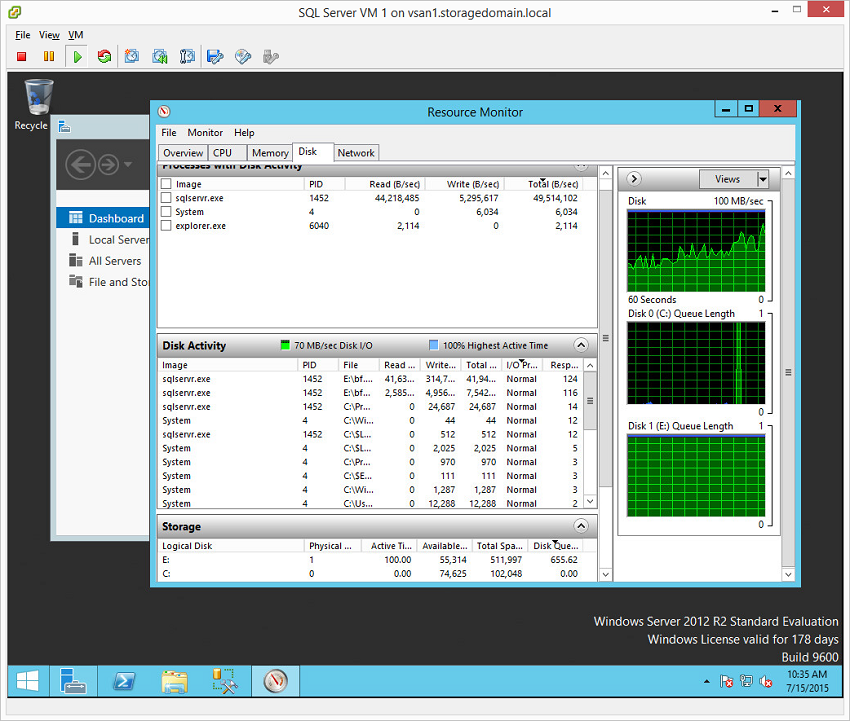Click the USB device connect icon
The width and height of the screenshot is (850, 721).
[271, 56]
